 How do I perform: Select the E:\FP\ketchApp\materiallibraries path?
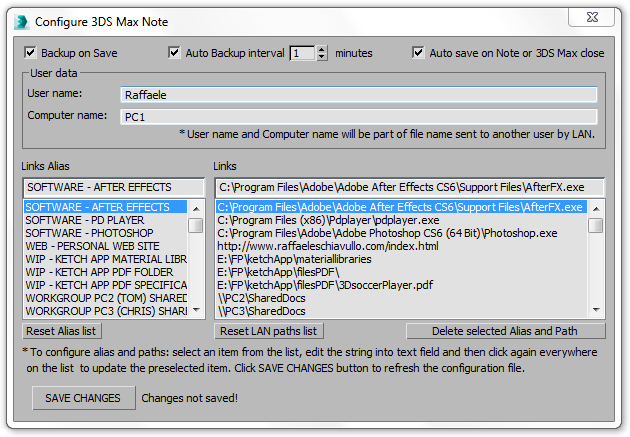(401, 259)
